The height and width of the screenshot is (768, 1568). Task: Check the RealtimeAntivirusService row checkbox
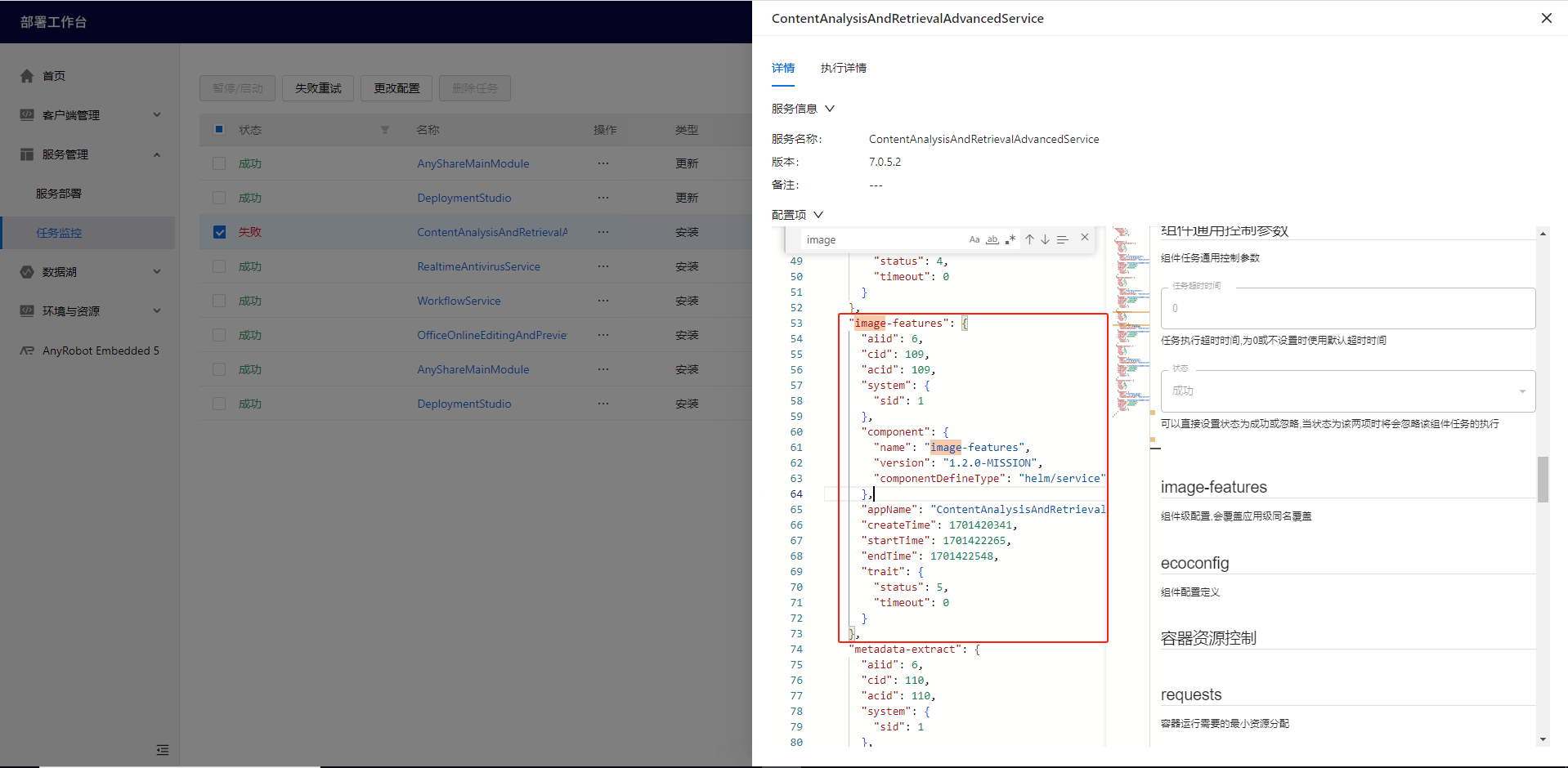coord(219,266)
